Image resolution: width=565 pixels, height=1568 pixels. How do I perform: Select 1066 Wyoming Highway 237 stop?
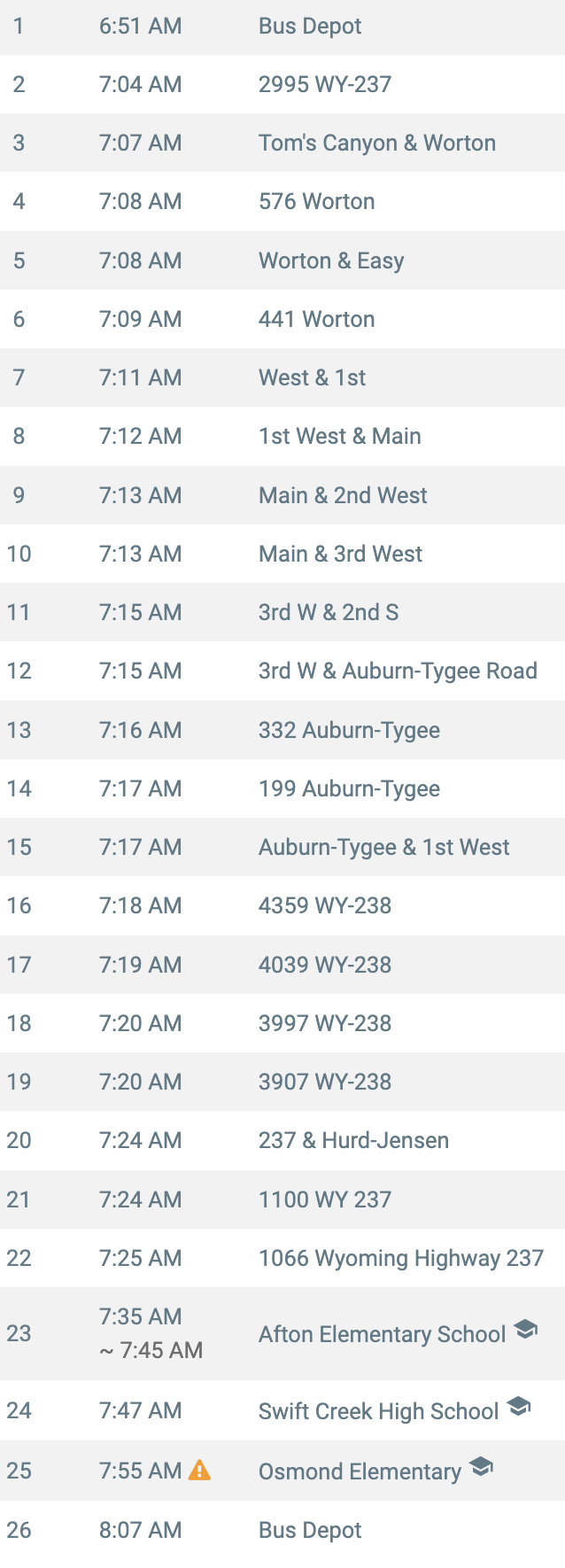[x=282, y=1258]
